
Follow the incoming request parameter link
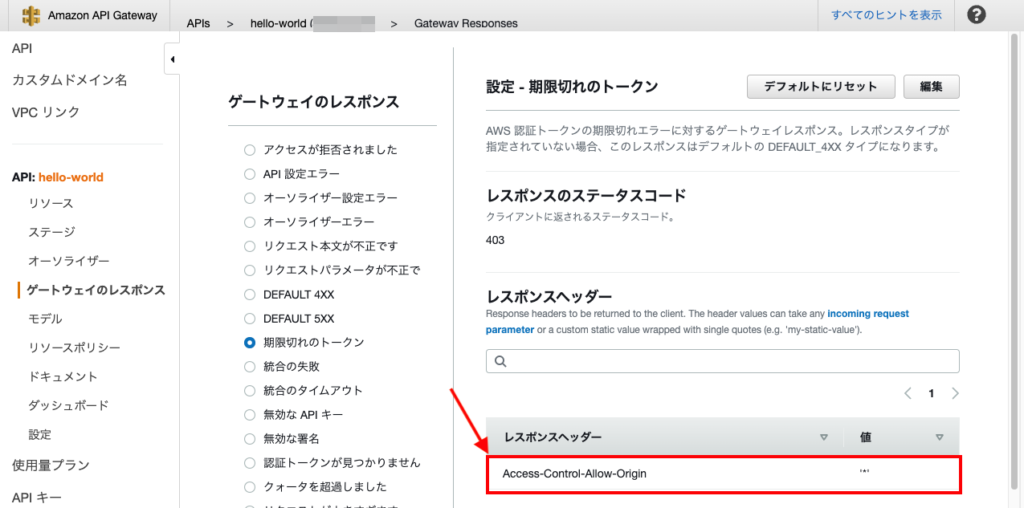697,321
